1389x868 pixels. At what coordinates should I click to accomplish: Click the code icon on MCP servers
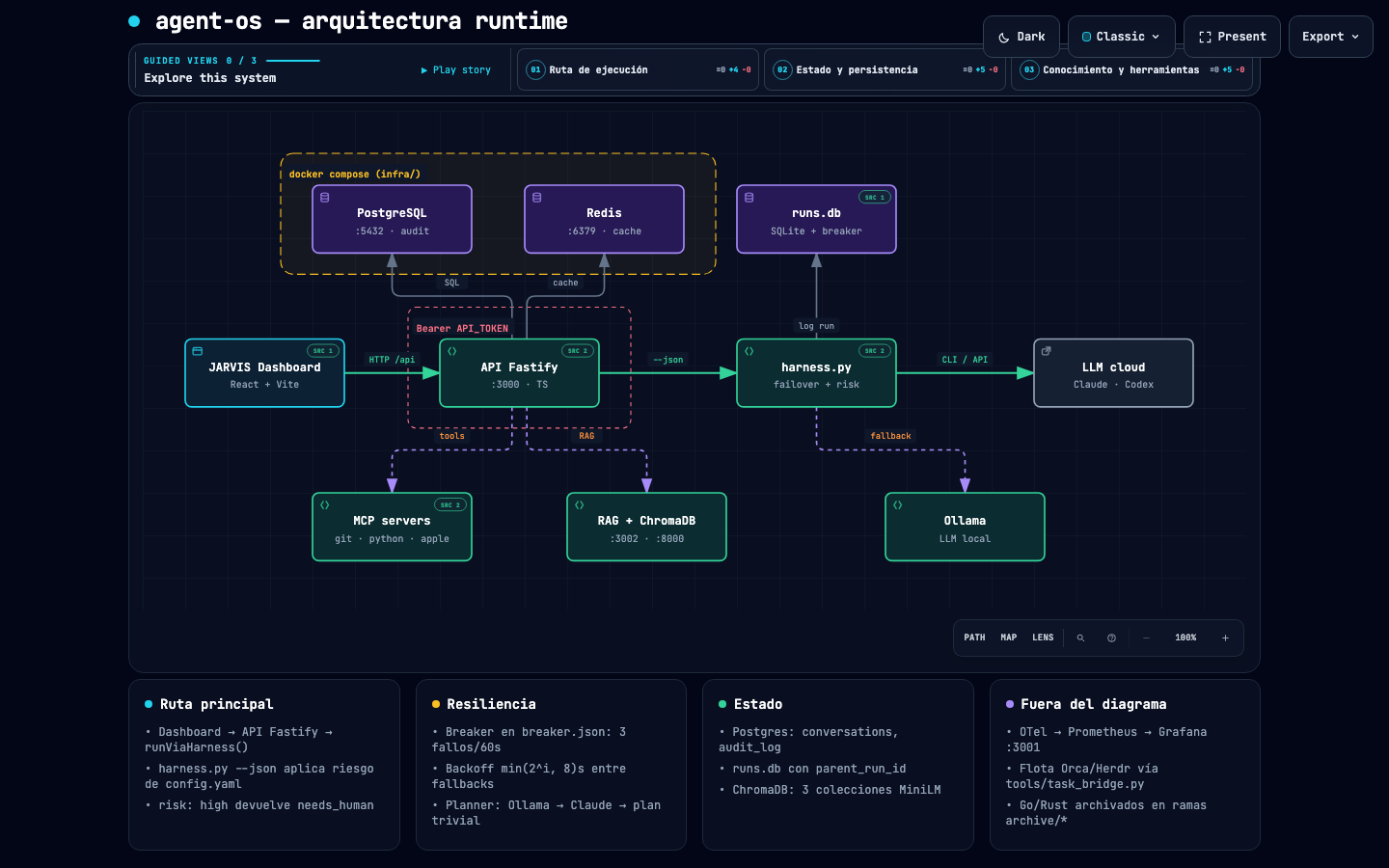pyautogui.click(x=325, y=504)
